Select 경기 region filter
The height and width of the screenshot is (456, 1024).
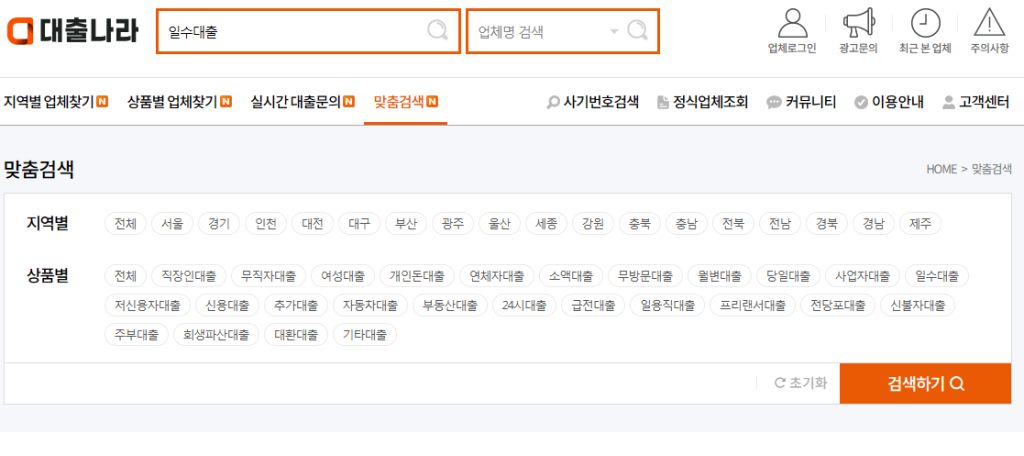pos(219,224)
